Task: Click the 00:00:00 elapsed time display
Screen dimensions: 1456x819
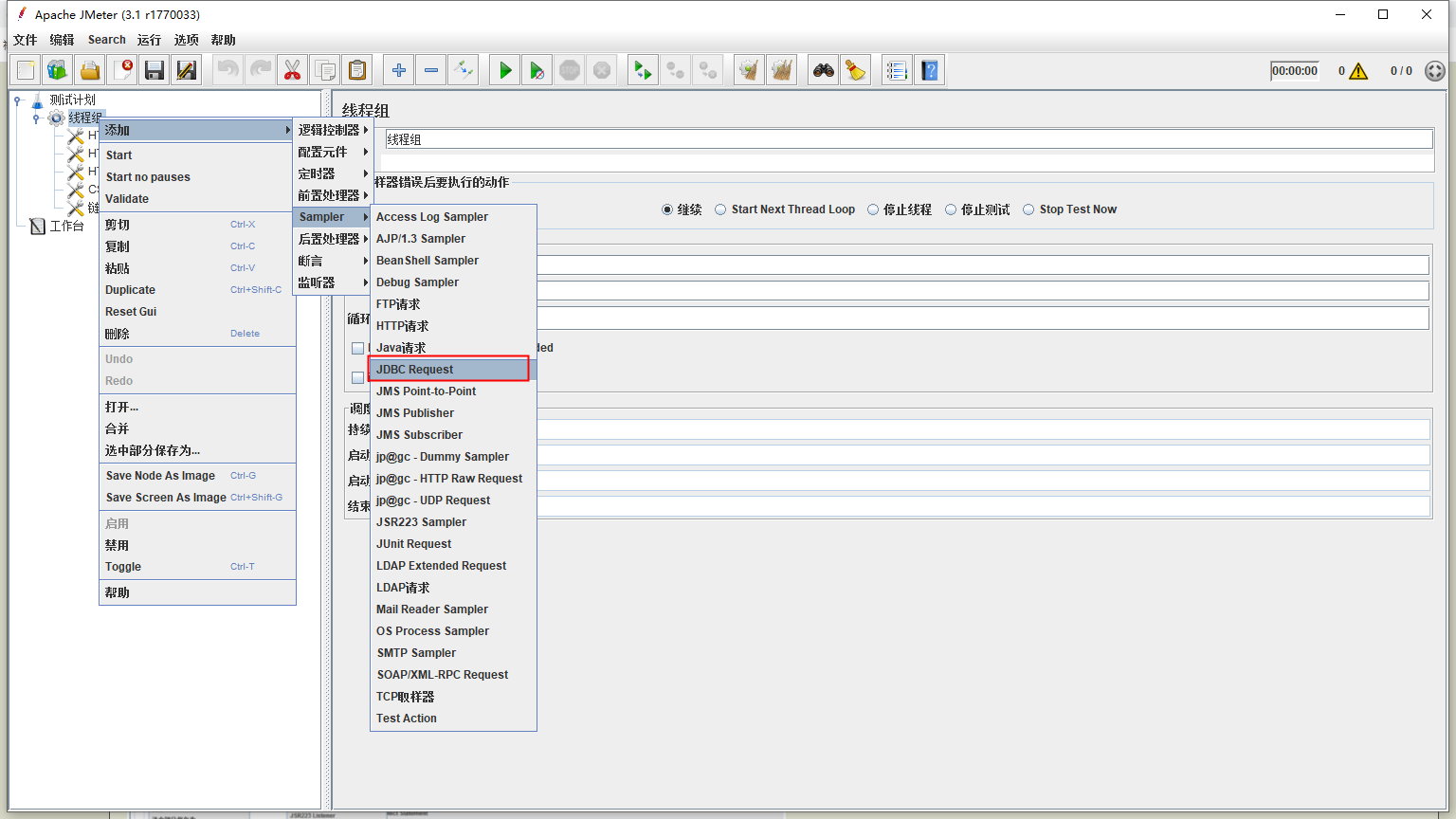Action: point(1295,71)
